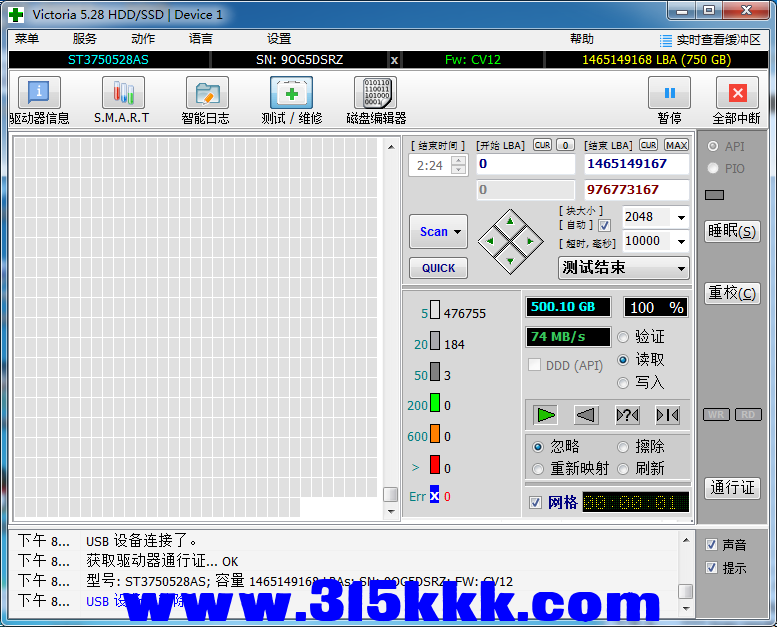Open the Drive Info (驱动器信息) panel

coord(39,93)
